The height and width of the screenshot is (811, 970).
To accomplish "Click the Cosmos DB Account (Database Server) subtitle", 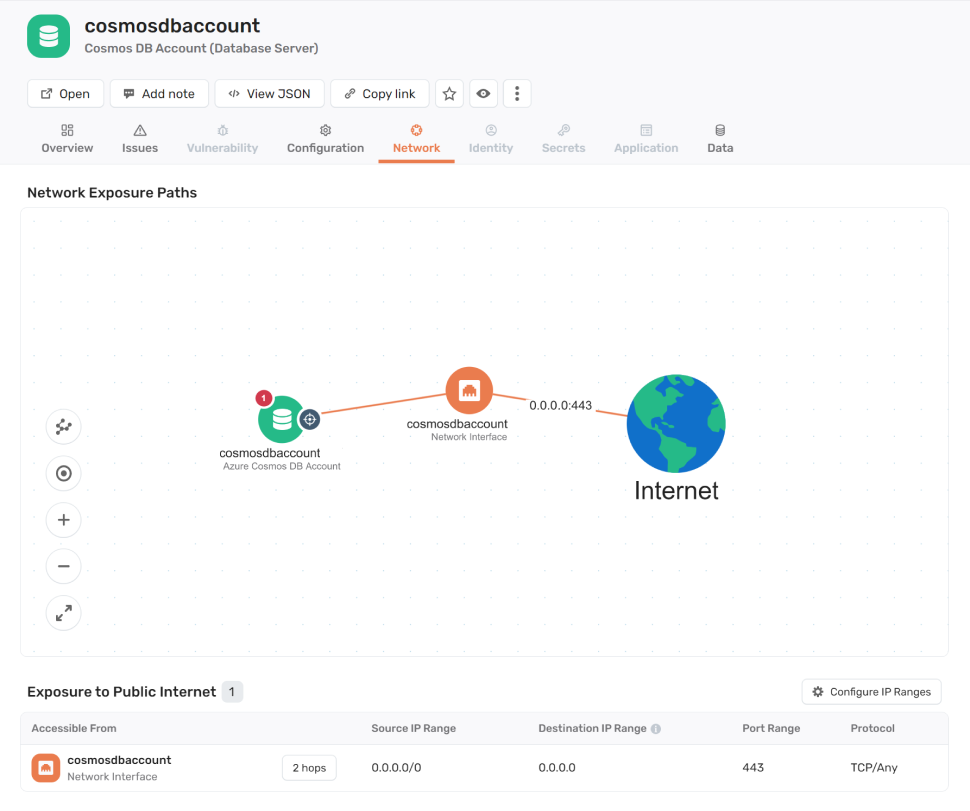I will [x=201, y=48].
